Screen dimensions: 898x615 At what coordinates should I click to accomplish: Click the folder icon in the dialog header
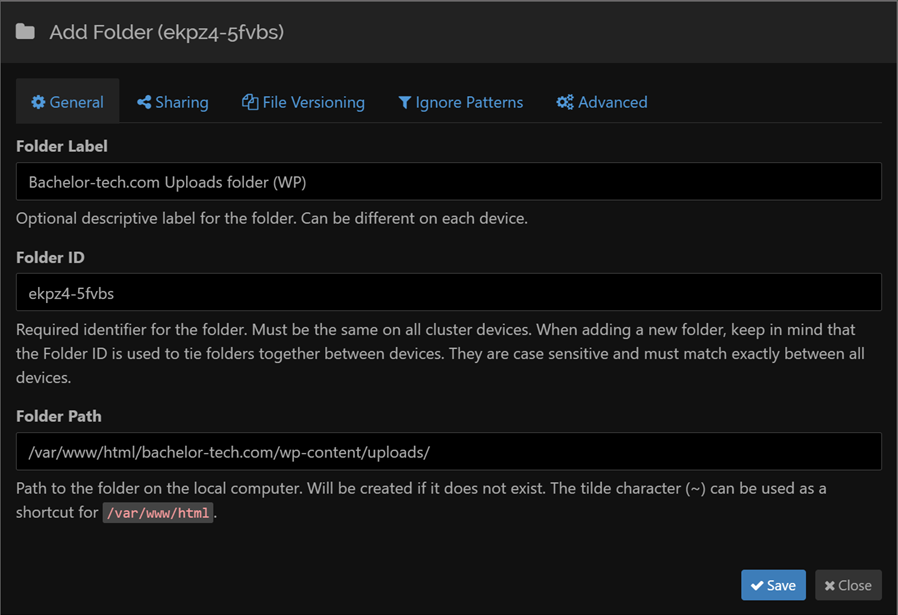tap(25, 32)
